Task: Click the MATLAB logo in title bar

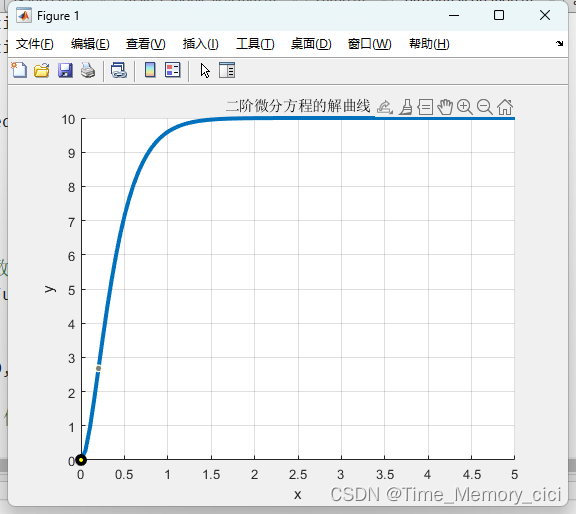Action: pos(24,16)
